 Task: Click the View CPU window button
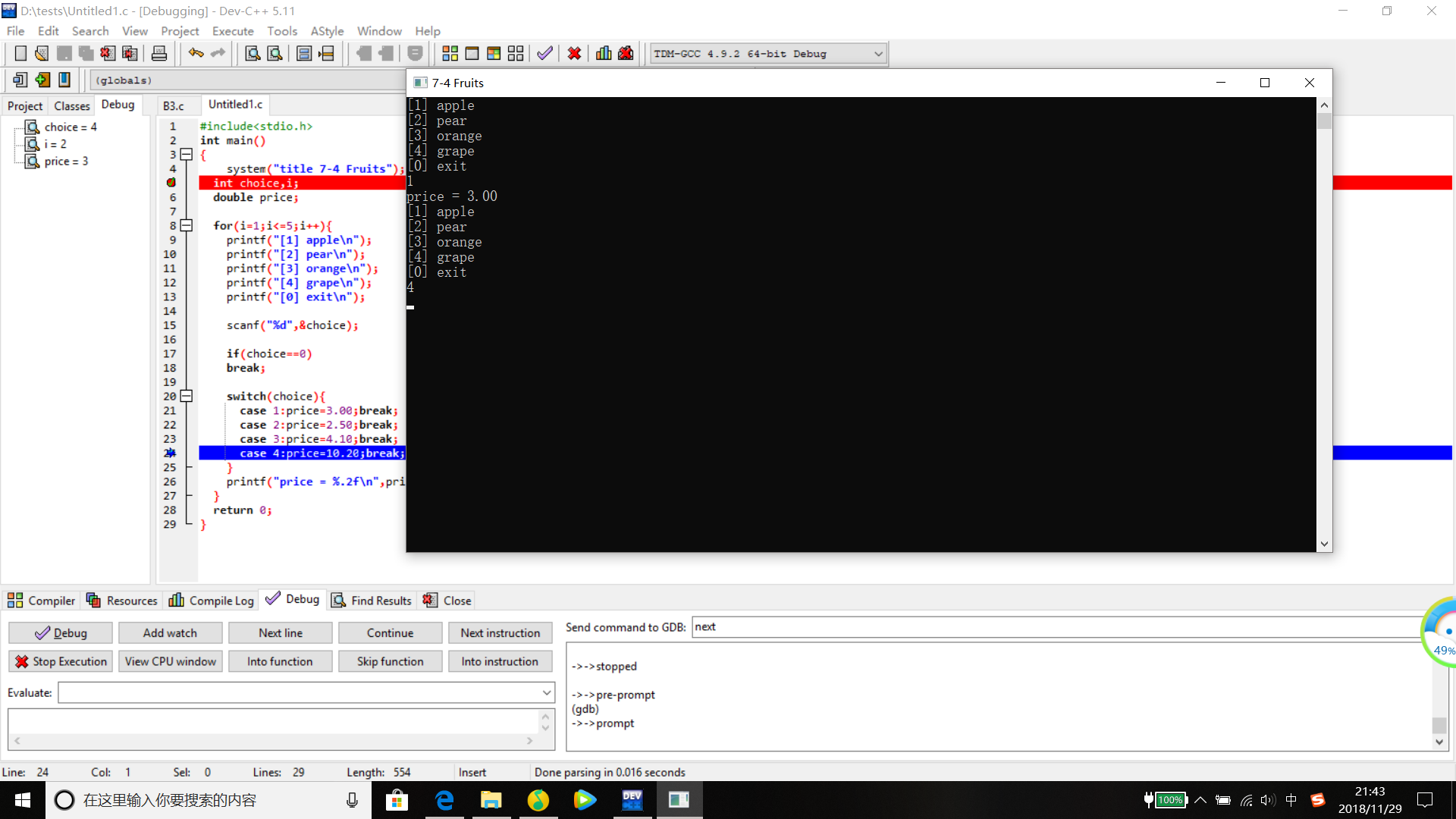pos(171,661)
